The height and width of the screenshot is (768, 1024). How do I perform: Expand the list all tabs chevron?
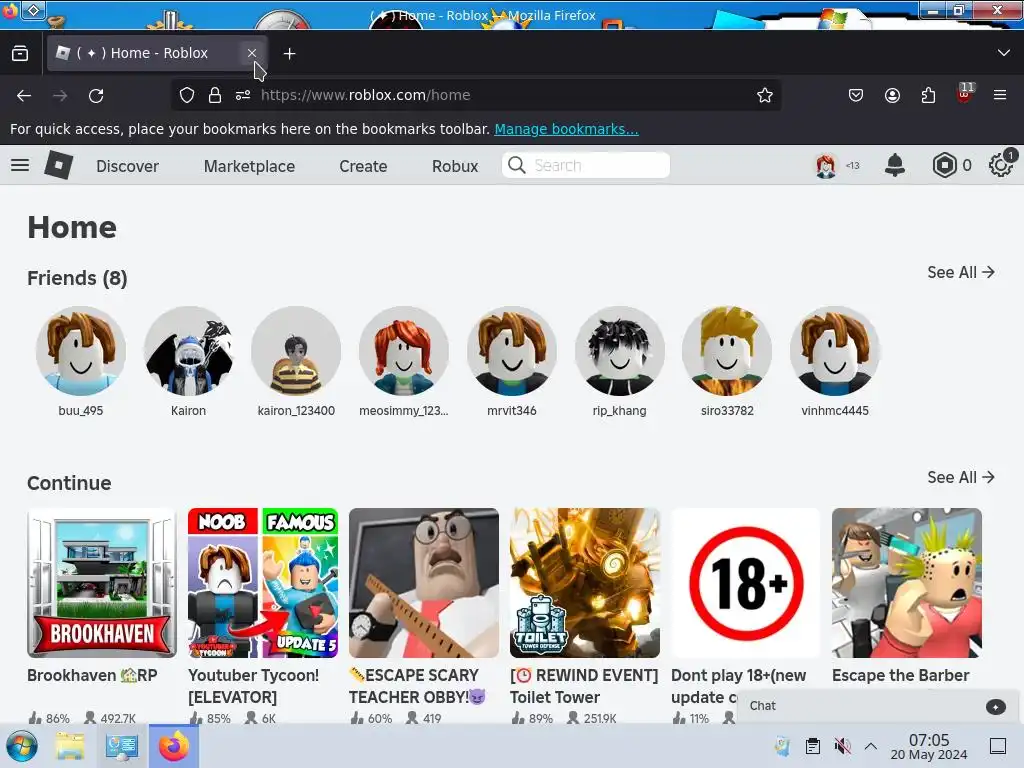click(x=1004, y=53)
